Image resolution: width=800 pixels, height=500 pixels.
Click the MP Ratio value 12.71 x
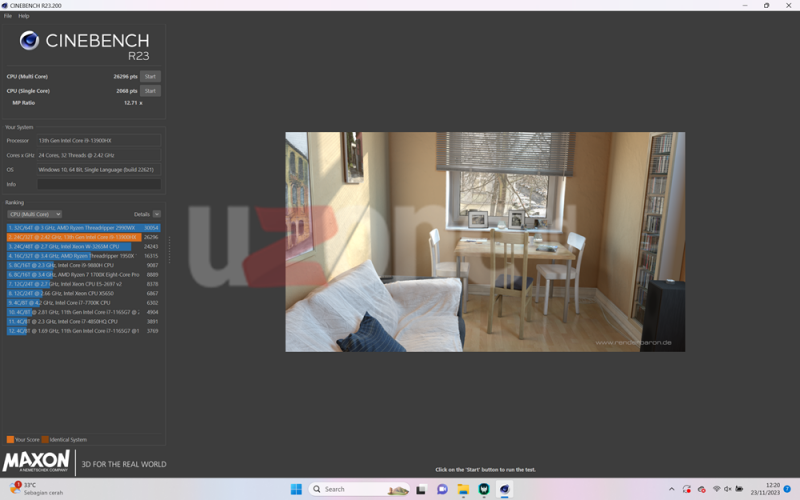133,103
